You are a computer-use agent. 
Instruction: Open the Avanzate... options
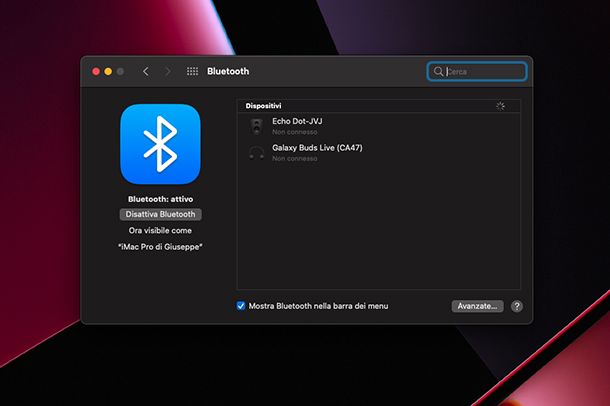click(x=477, y=306)
